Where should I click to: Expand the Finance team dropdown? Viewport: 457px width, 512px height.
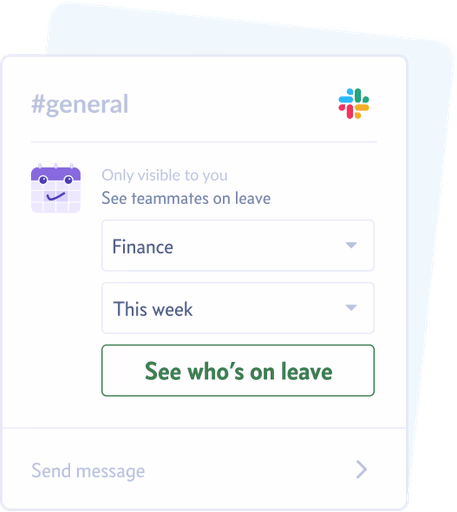point(238,245)
